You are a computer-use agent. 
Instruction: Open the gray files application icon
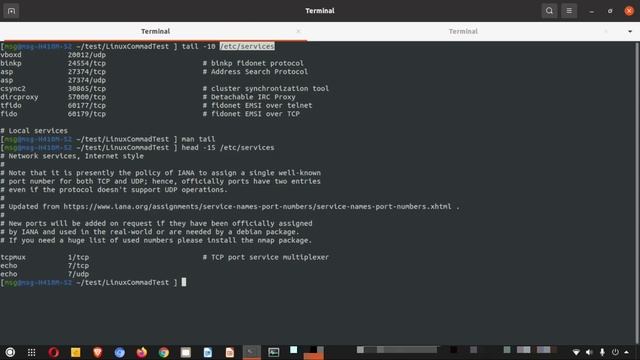coord(186,352)
